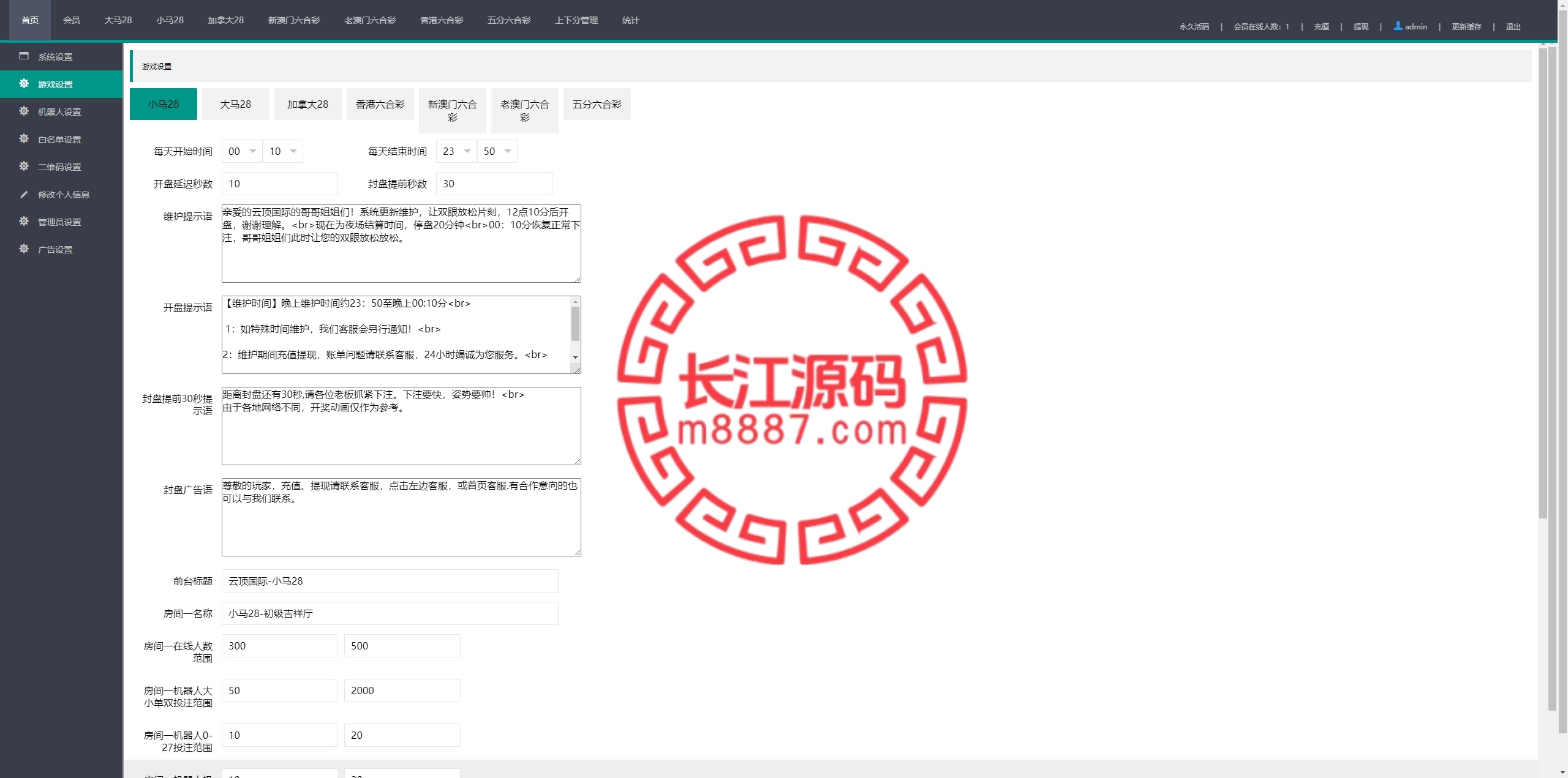Open 香港六合彩 in the top navigation bar
1568x778 pixels.
click(442, 20)
